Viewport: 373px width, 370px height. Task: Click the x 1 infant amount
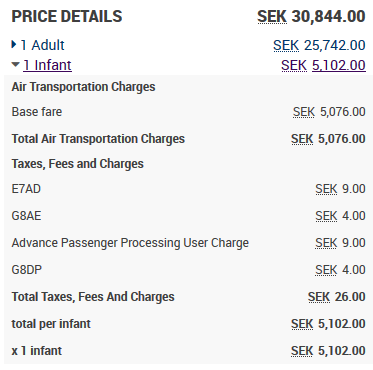(328, 351)
